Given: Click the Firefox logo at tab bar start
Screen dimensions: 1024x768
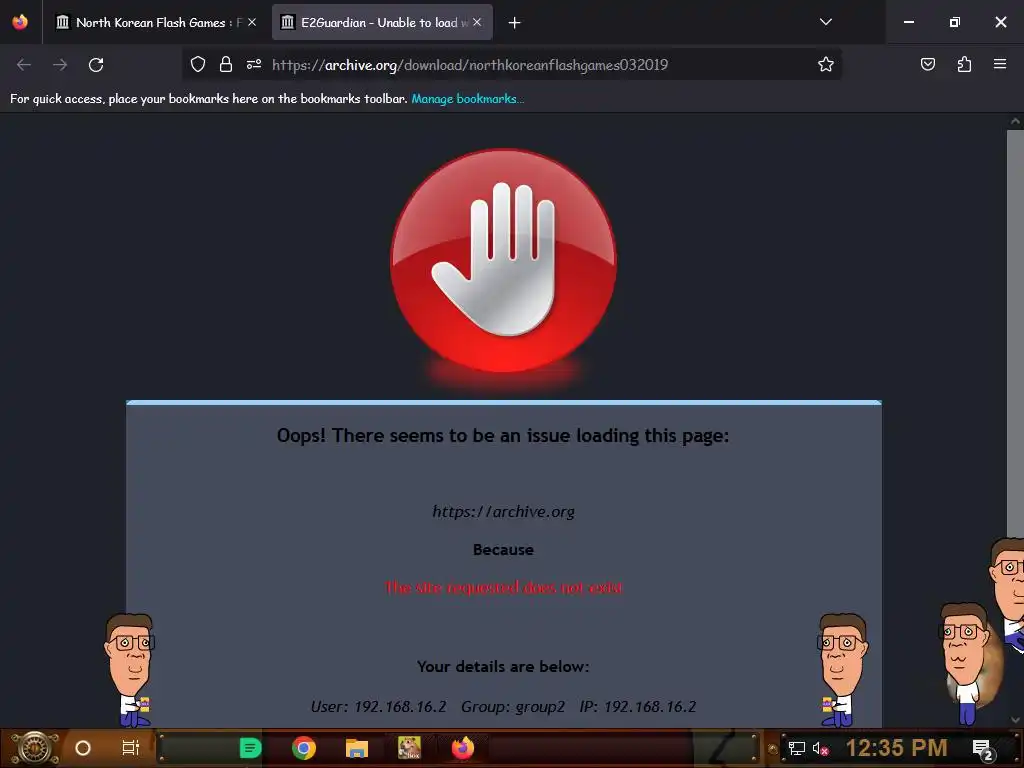Looking at the screenshot, I should pos(20,22).
